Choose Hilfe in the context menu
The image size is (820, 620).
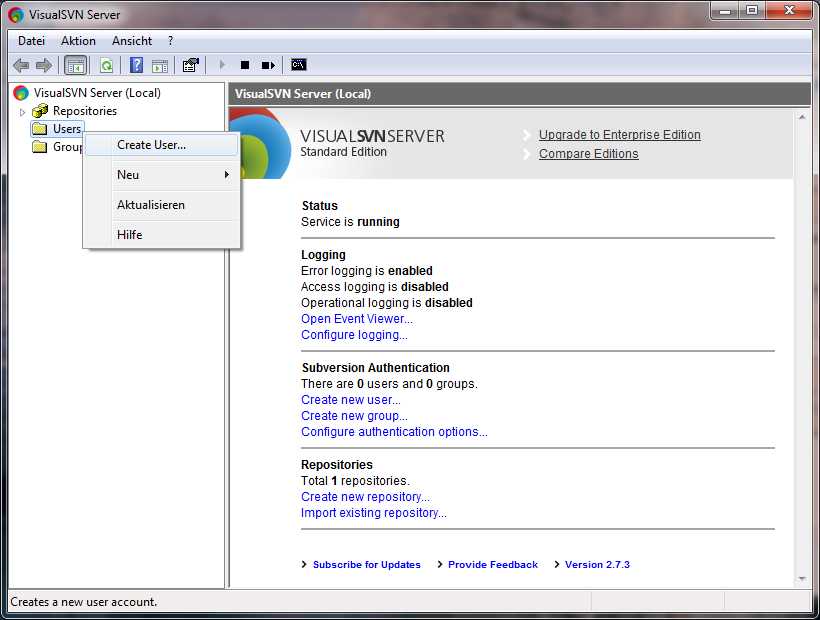point(162,235)
